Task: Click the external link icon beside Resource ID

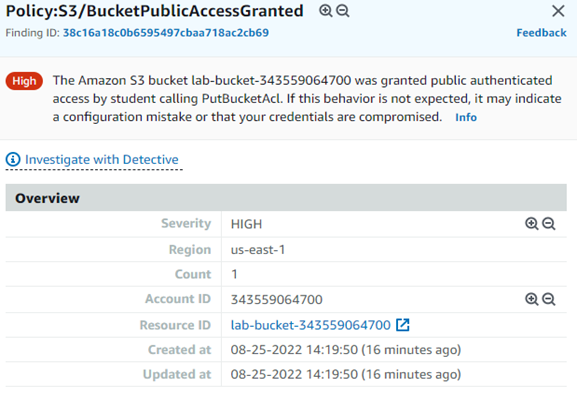Action: click(x=403, y=325)
